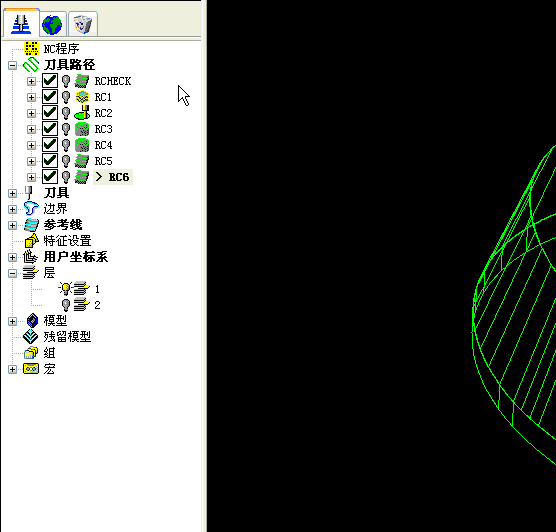Click the 边界 boundary icon
The height and width of the screenshot is (532, 556).
click(31, 209)
